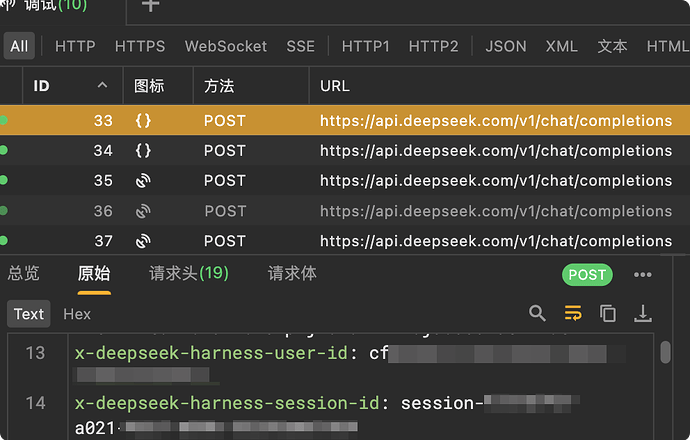The width and height of the screenshot is (690, 440).
Task: Click line 13 x-deepseek-harness-user-id header
Action: [211, 353]
